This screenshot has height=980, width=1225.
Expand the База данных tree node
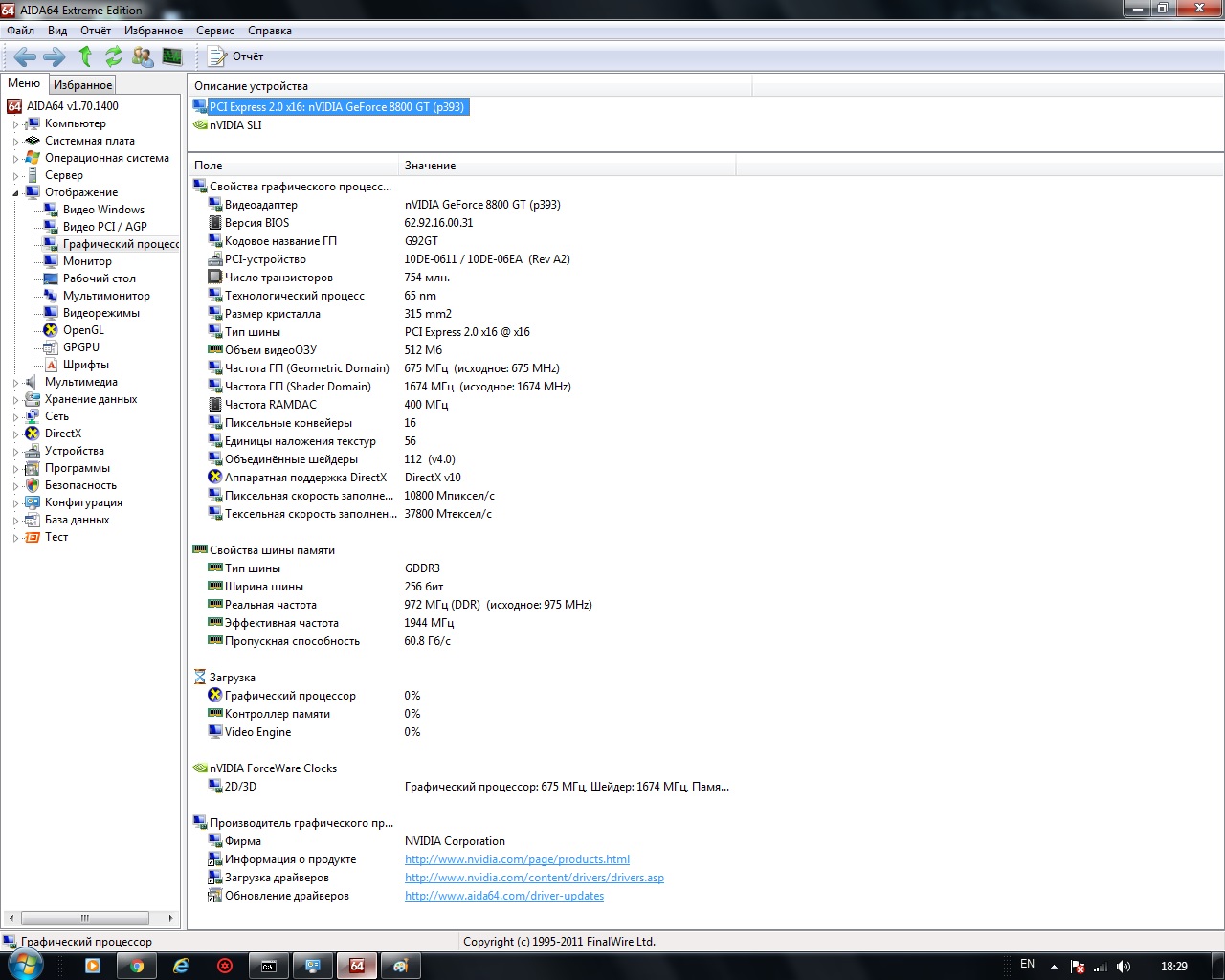tap(15, 521)
